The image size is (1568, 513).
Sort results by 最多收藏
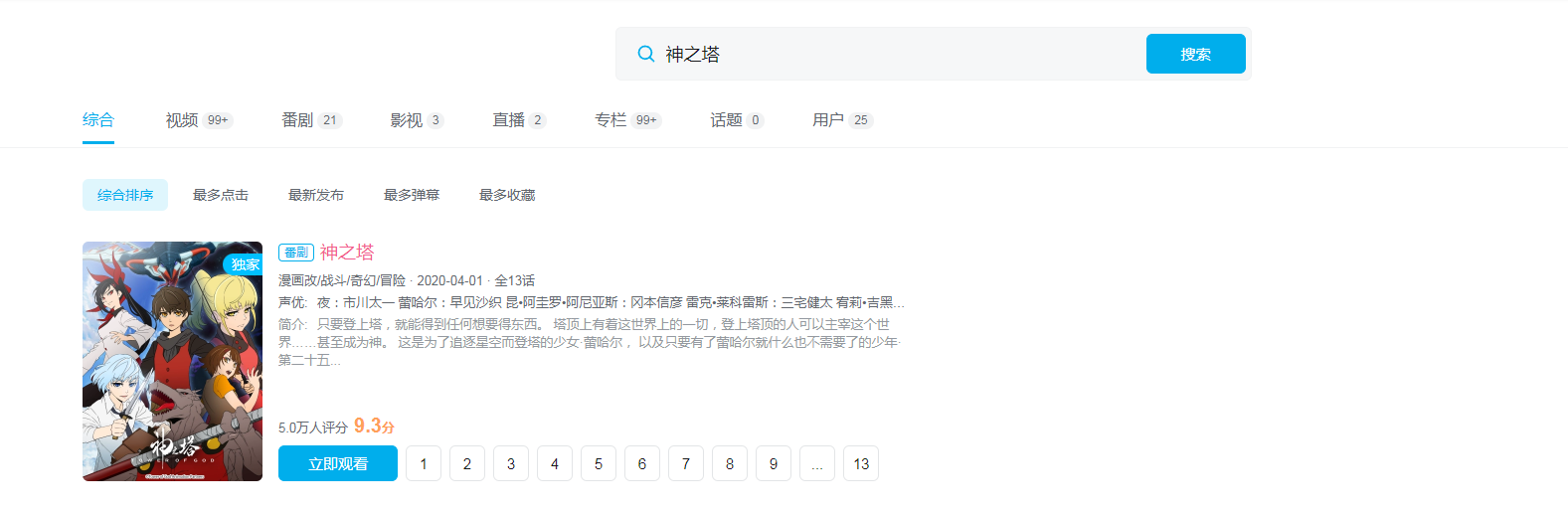point(507,195)
